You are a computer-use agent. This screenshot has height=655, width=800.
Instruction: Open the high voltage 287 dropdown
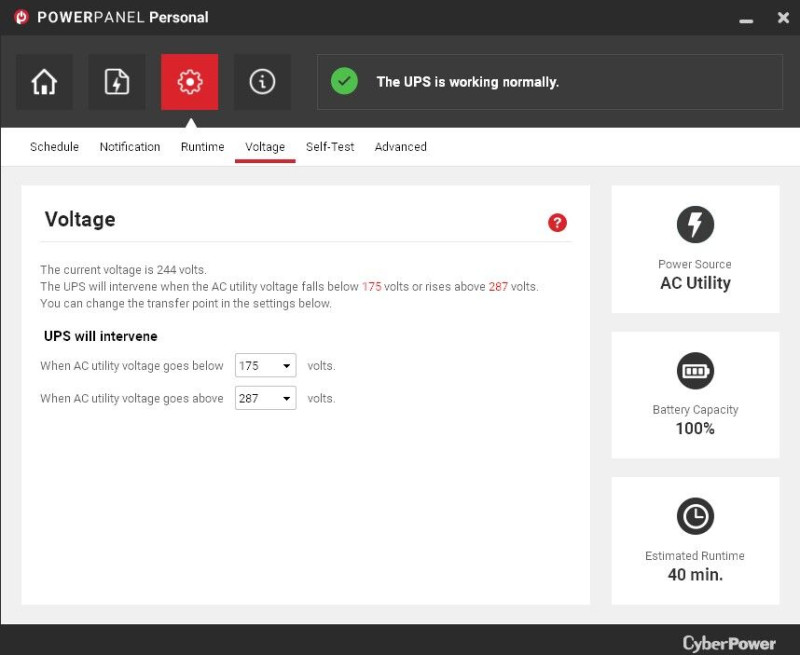[265, 398]
